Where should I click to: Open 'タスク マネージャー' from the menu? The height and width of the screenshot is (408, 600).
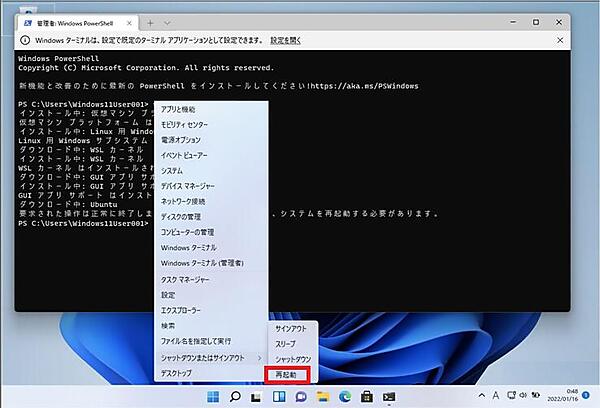pos(211,280)
